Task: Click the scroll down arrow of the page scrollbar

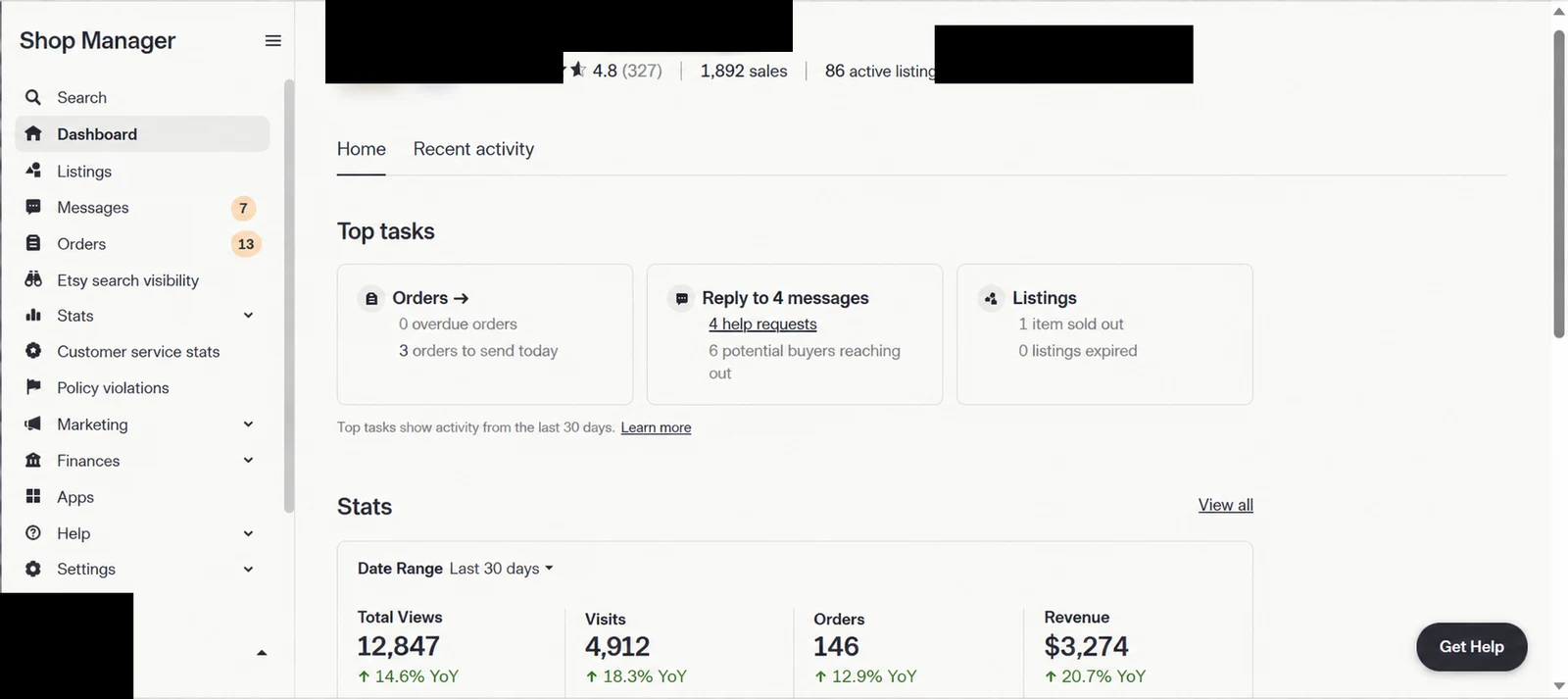Action: click(1559, 686)
